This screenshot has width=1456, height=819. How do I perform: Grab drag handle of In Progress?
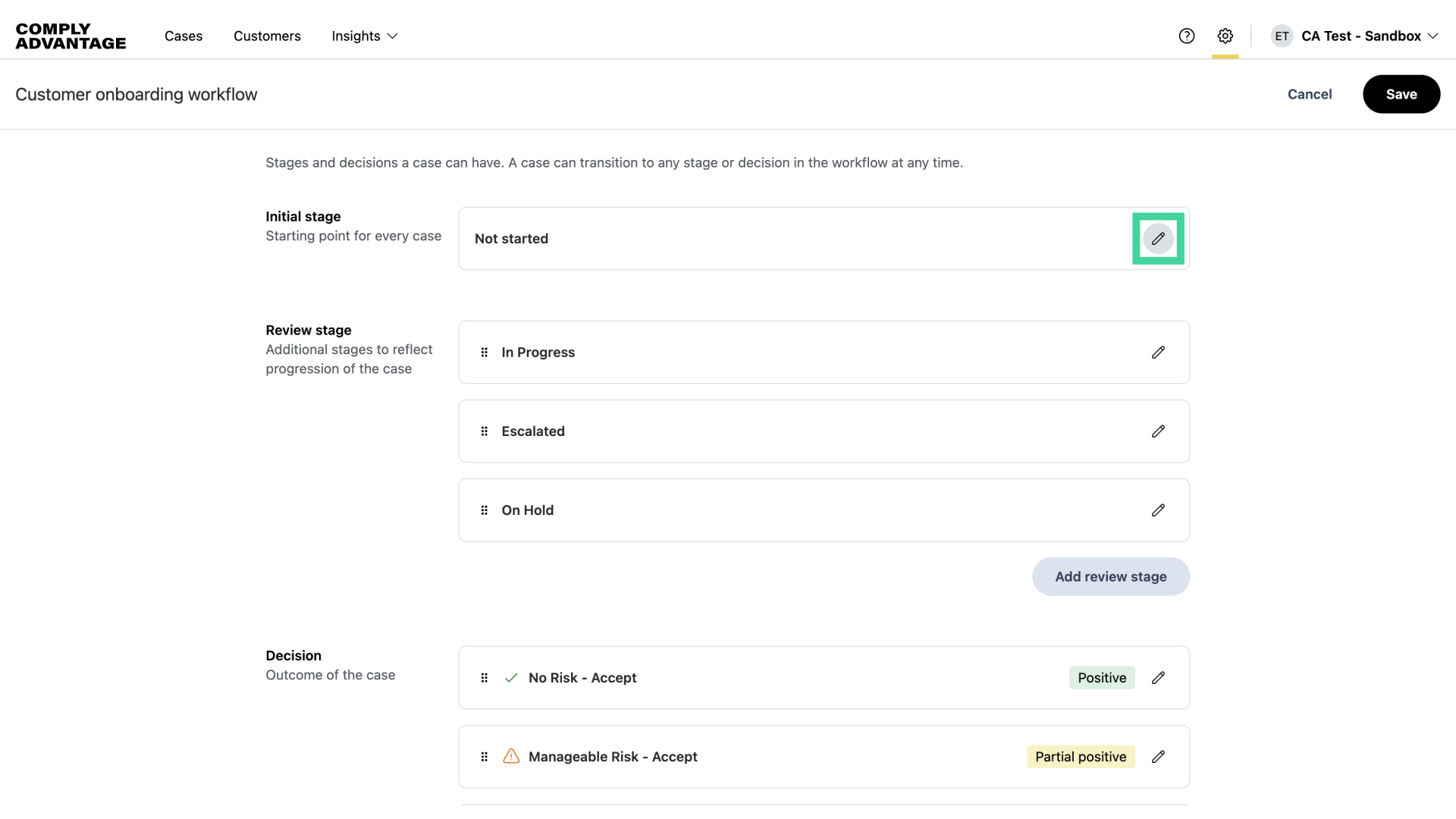click(x=485, y=353)
